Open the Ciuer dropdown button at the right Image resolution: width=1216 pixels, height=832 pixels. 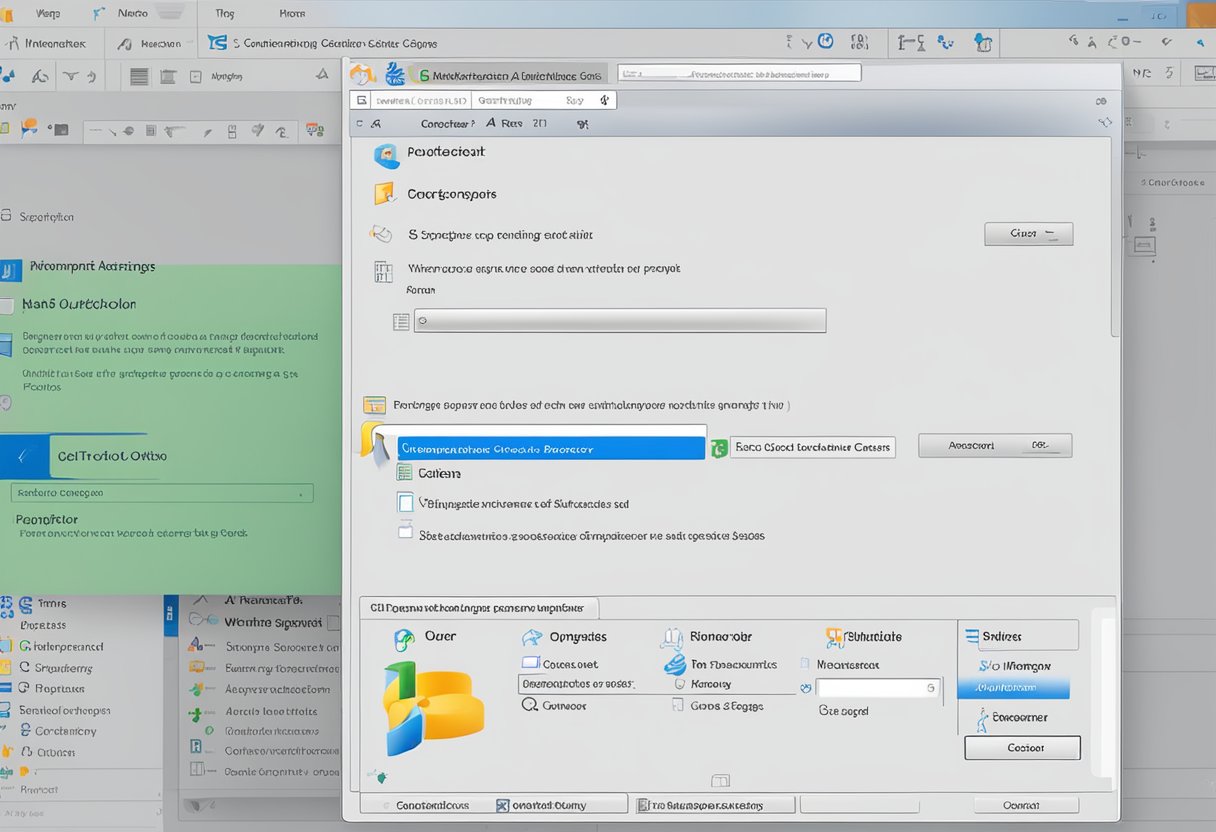tap(1028, 234)
